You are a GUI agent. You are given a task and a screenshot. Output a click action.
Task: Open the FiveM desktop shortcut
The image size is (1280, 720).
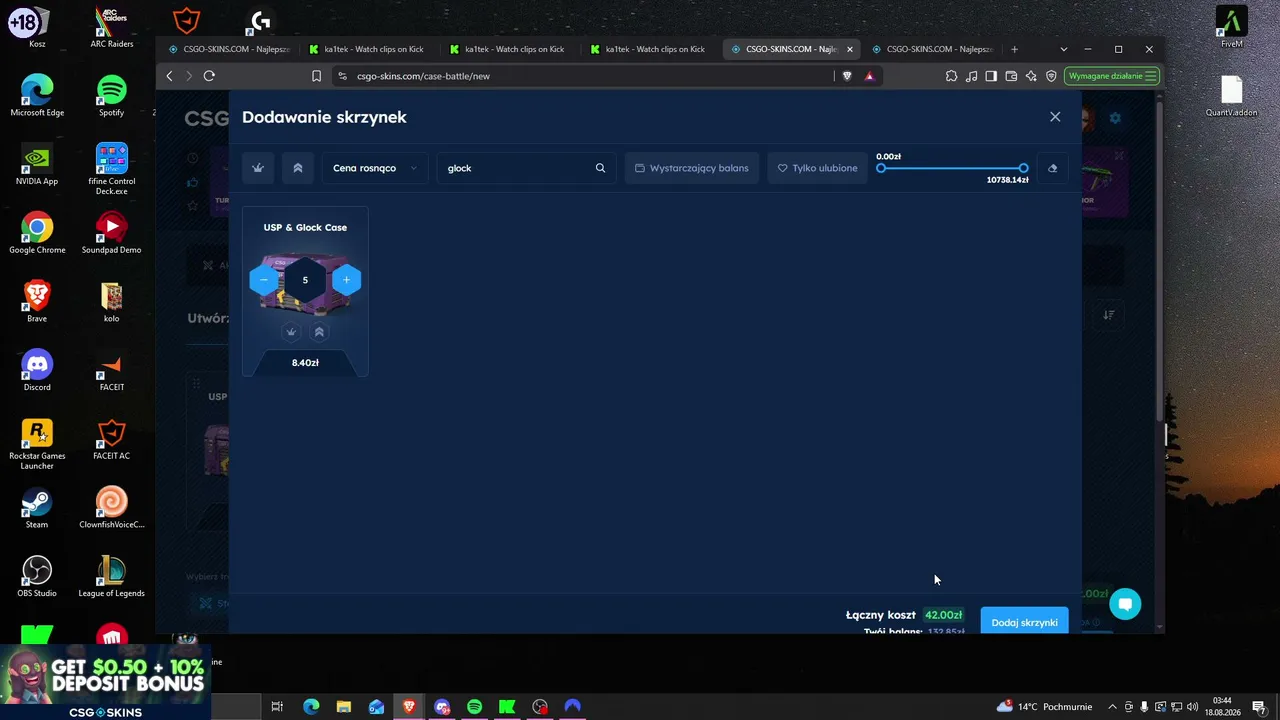tap(1231, 27)
